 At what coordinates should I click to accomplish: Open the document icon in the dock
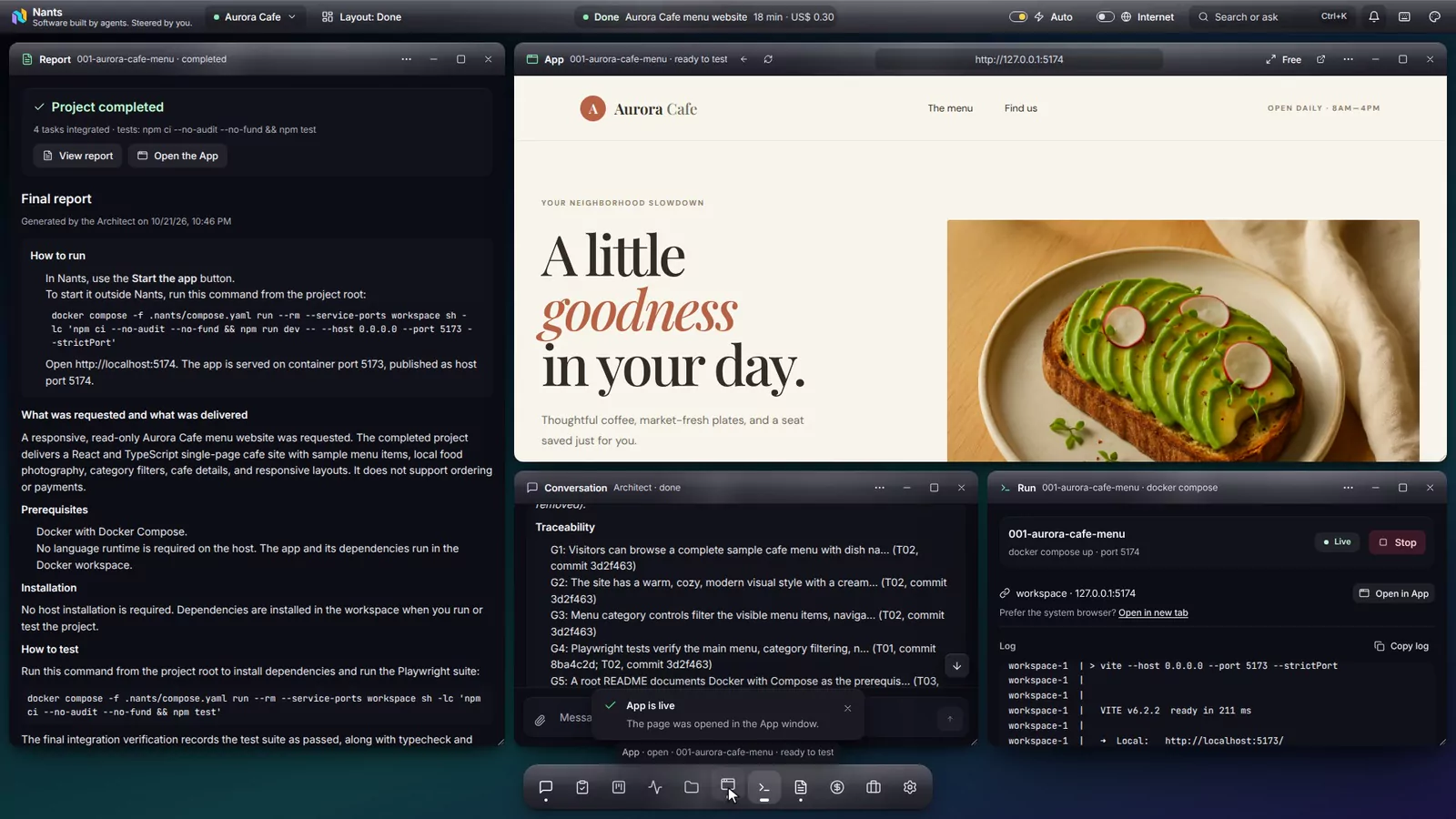pos(801,787)
